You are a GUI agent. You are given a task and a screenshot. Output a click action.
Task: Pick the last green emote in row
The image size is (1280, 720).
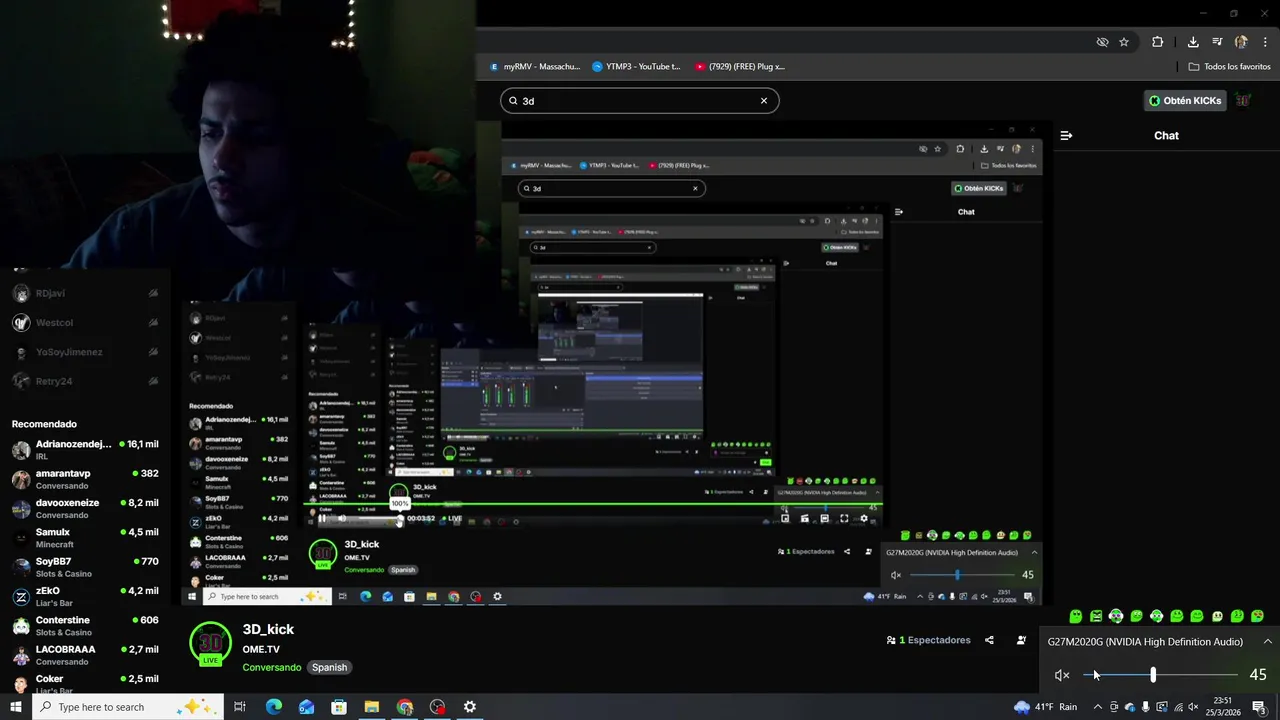(x=1257, y=616)
